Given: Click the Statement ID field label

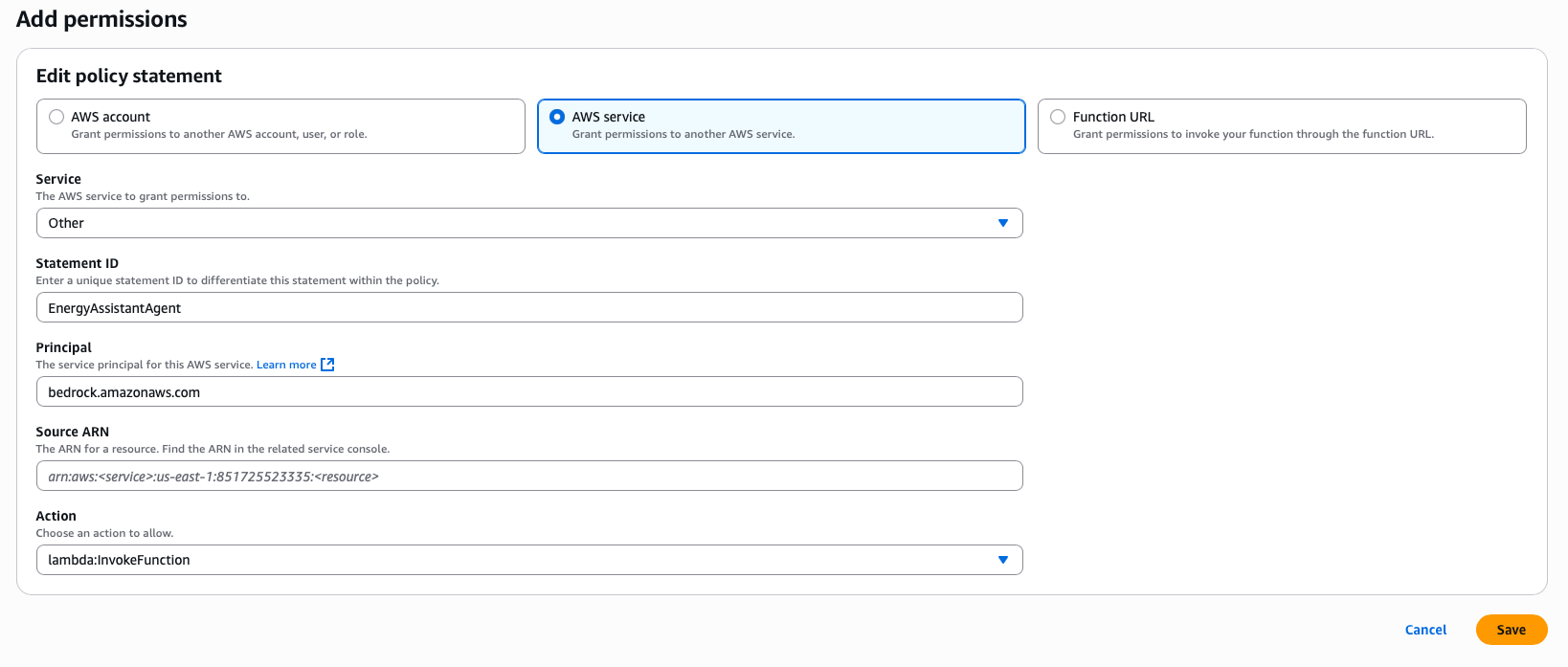Looking at the screenshot, I should coord(78,263).
